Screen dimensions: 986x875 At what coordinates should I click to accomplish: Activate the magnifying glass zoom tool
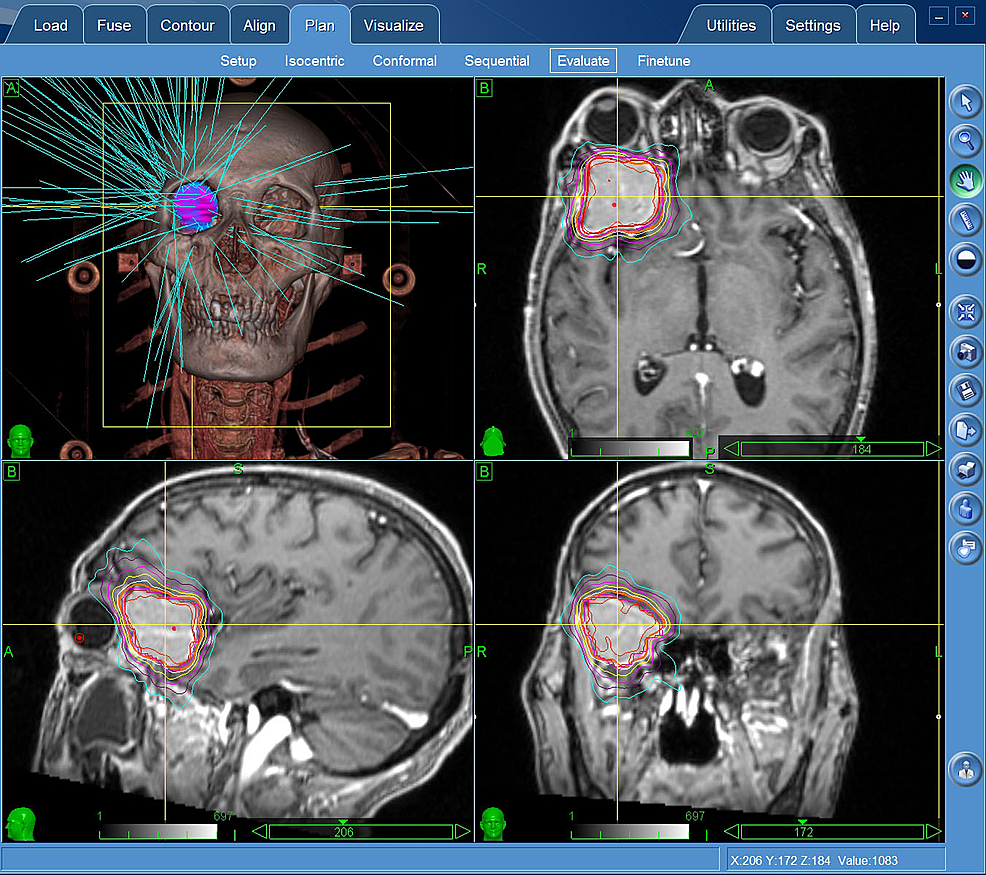click(965, 141)
